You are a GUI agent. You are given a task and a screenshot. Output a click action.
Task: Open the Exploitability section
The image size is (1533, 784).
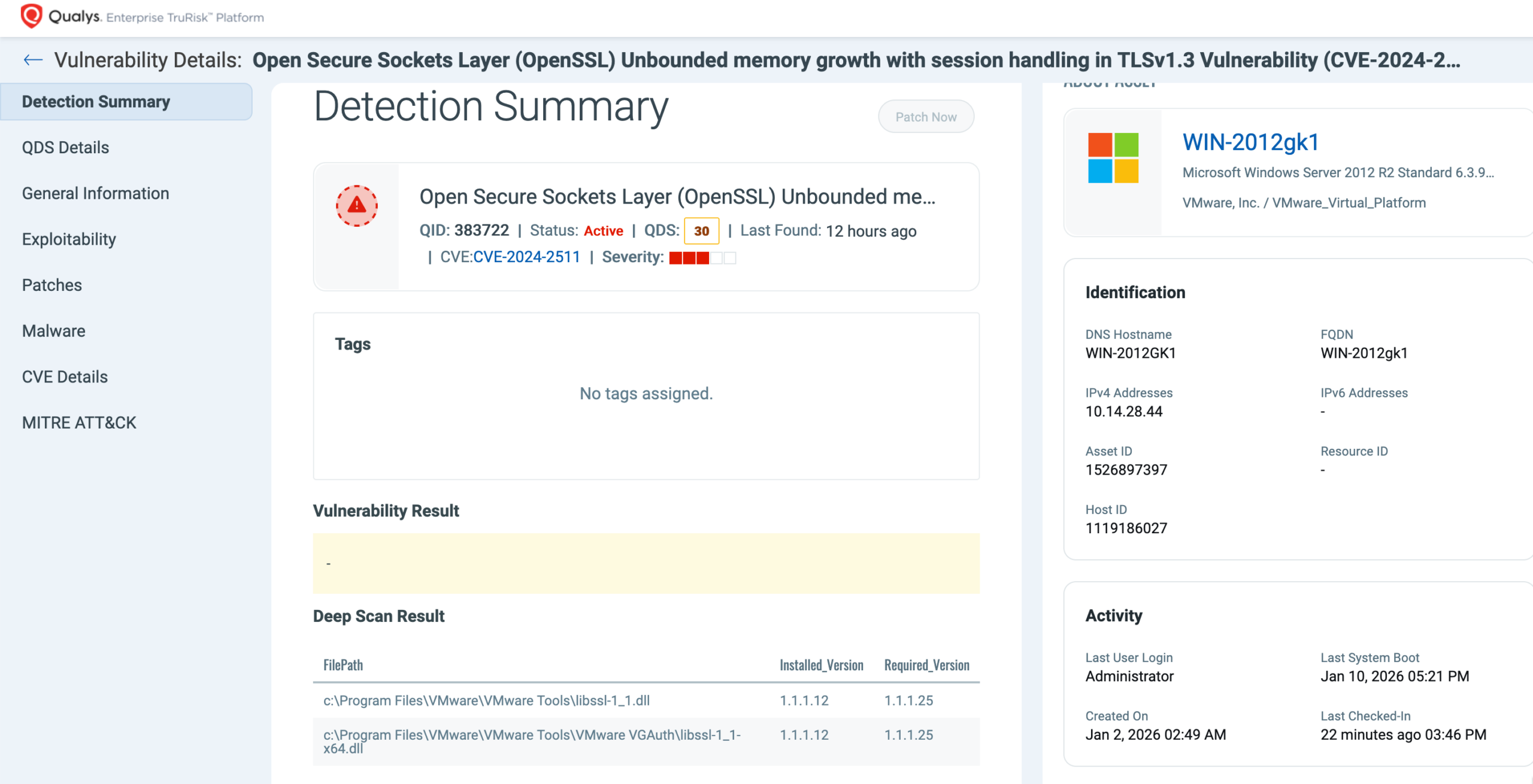[x=69, y=239]
